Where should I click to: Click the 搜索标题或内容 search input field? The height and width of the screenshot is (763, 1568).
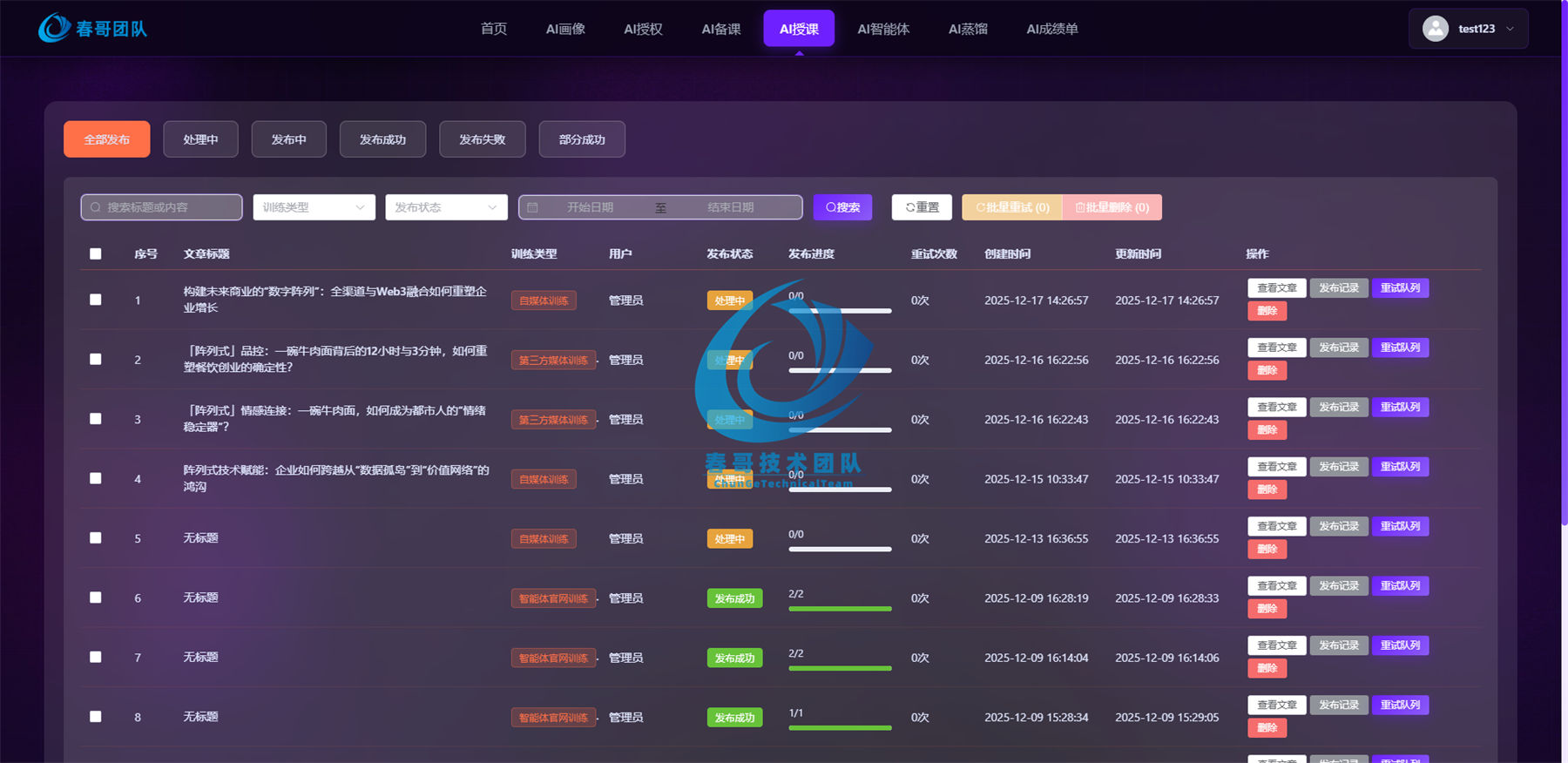pos(161,207)
